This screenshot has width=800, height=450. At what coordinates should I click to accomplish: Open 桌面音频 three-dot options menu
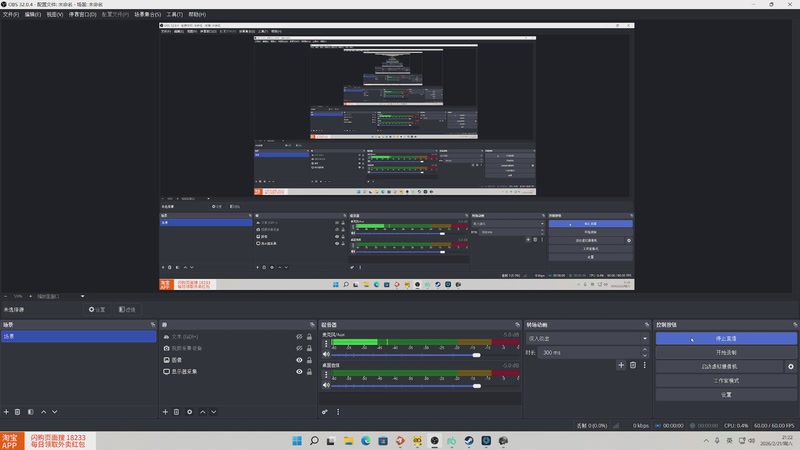click(x=327, y=374)
